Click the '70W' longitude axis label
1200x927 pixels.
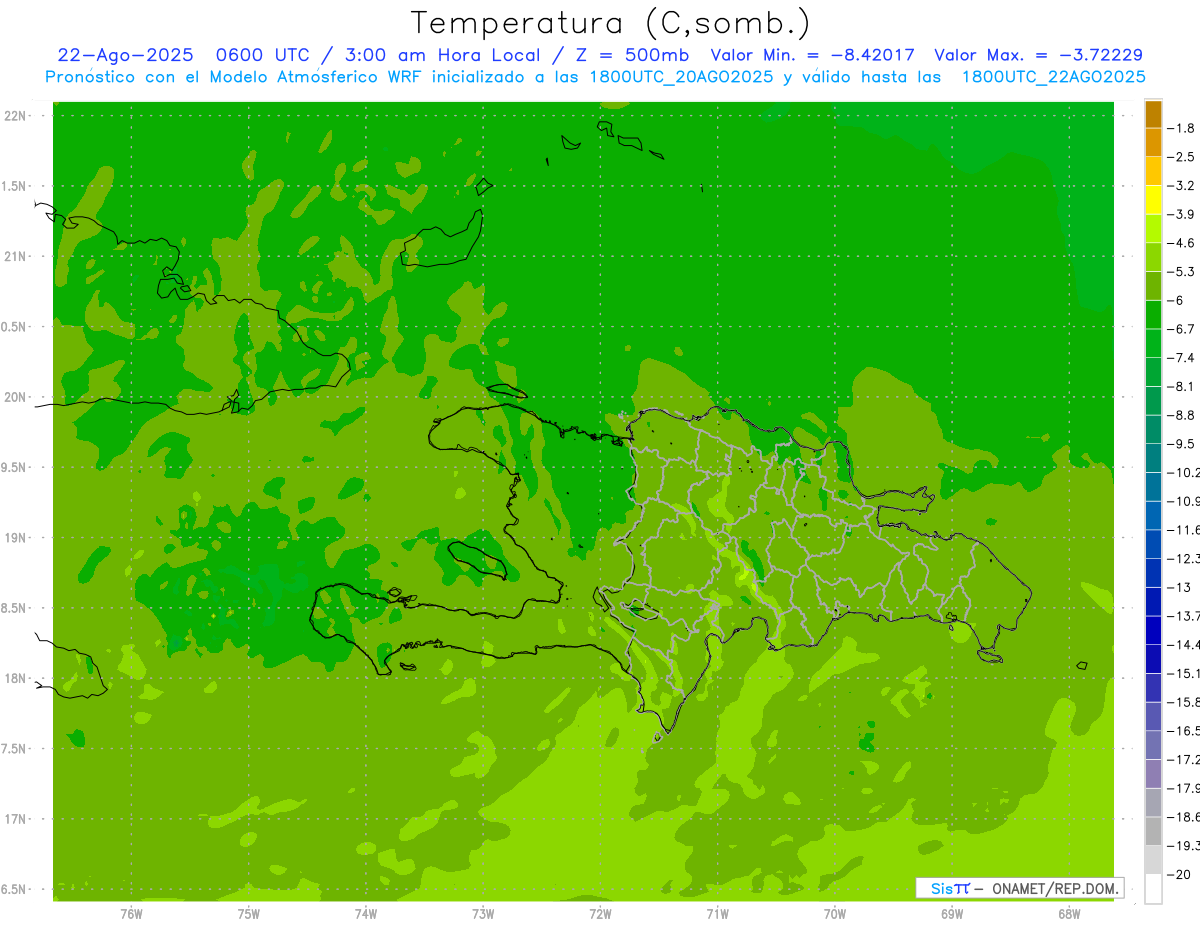(835, 914)
